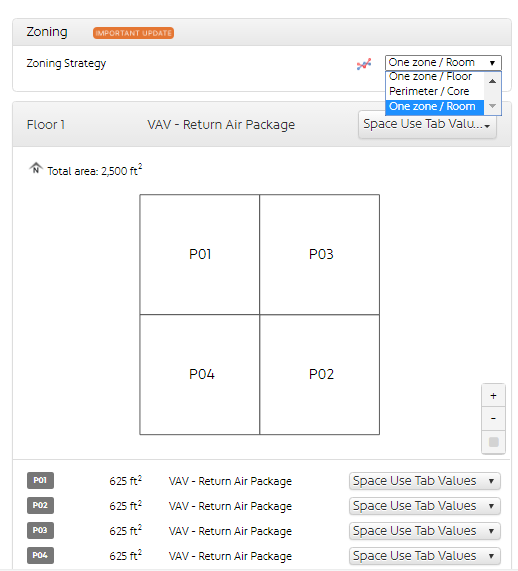Open P03 row Space Use Tab Values dropdown

point(424,531)
